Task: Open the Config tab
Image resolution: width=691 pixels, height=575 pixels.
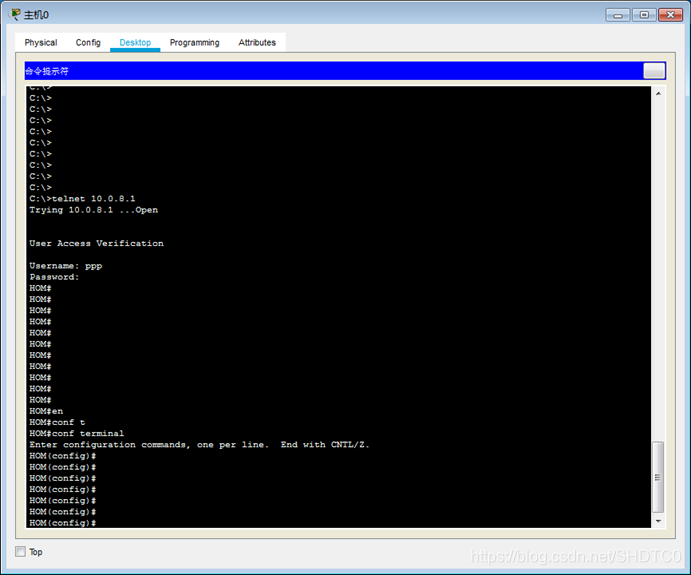Action: coord(88,43)
